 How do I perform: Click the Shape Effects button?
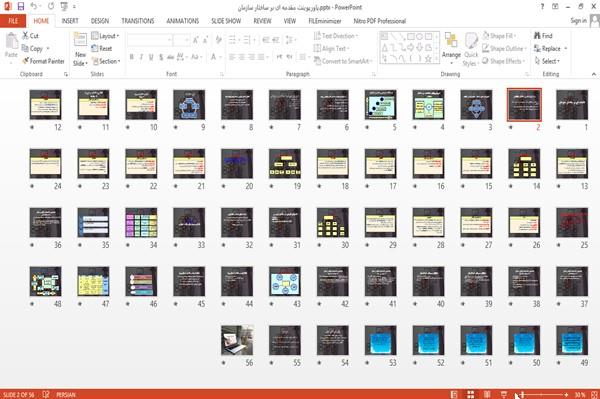504,61
